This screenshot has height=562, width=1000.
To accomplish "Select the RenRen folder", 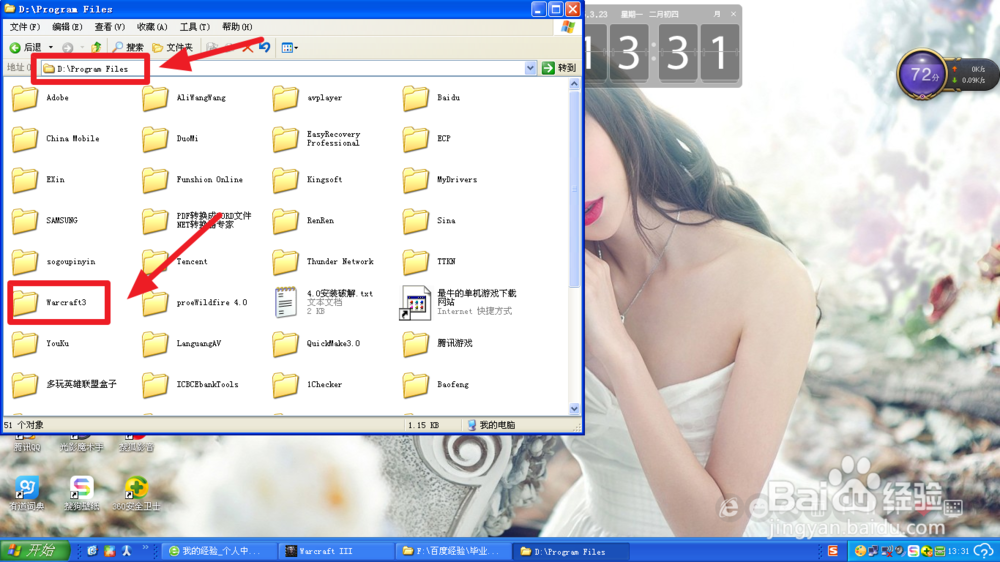I will click(x=304, y=220).
